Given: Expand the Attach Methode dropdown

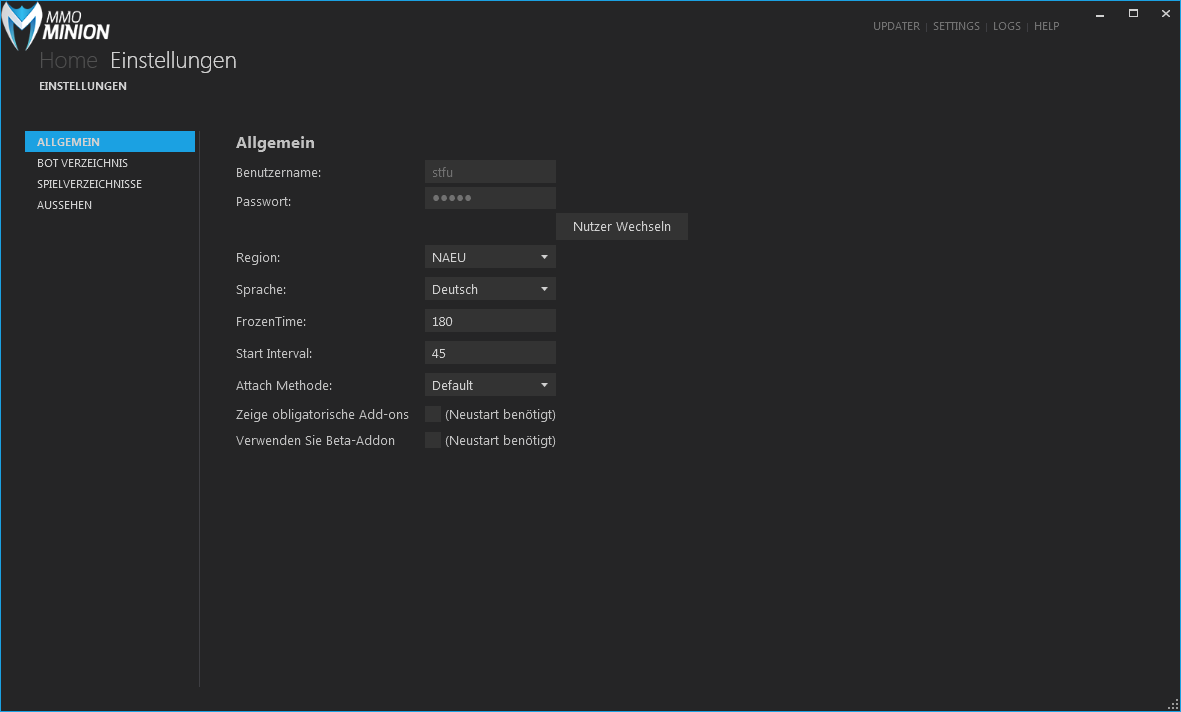Looking at the screenshot, I should 490,385.
